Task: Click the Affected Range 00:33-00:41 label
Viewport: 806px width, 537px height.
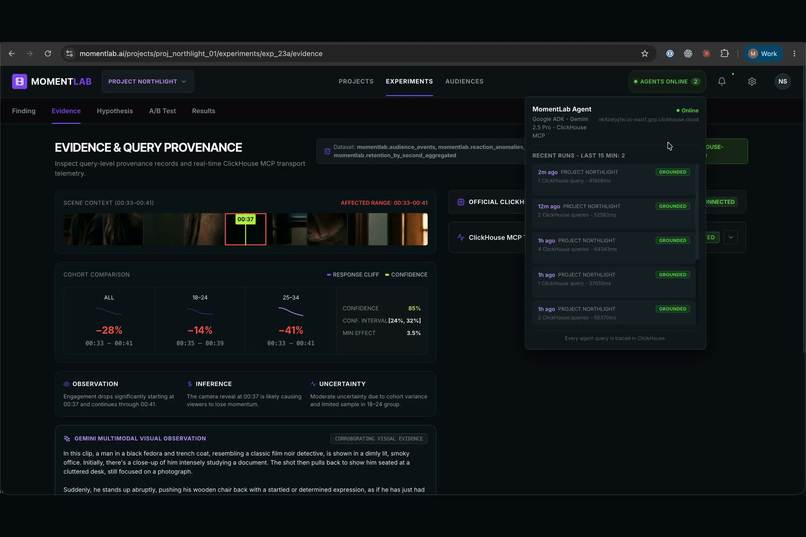Action: [x=384, y=203]
